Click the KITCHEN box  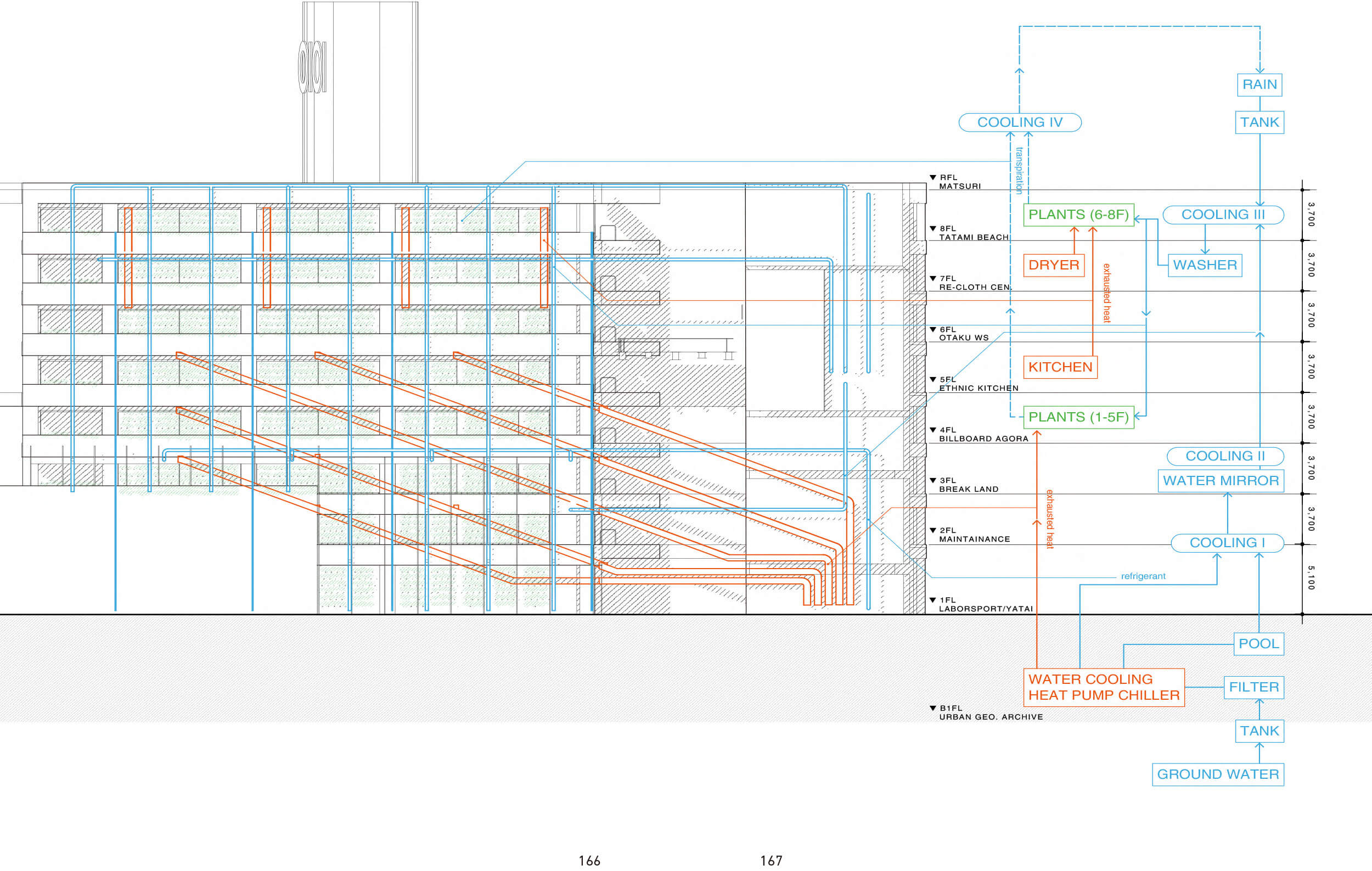click(1060, 367)
